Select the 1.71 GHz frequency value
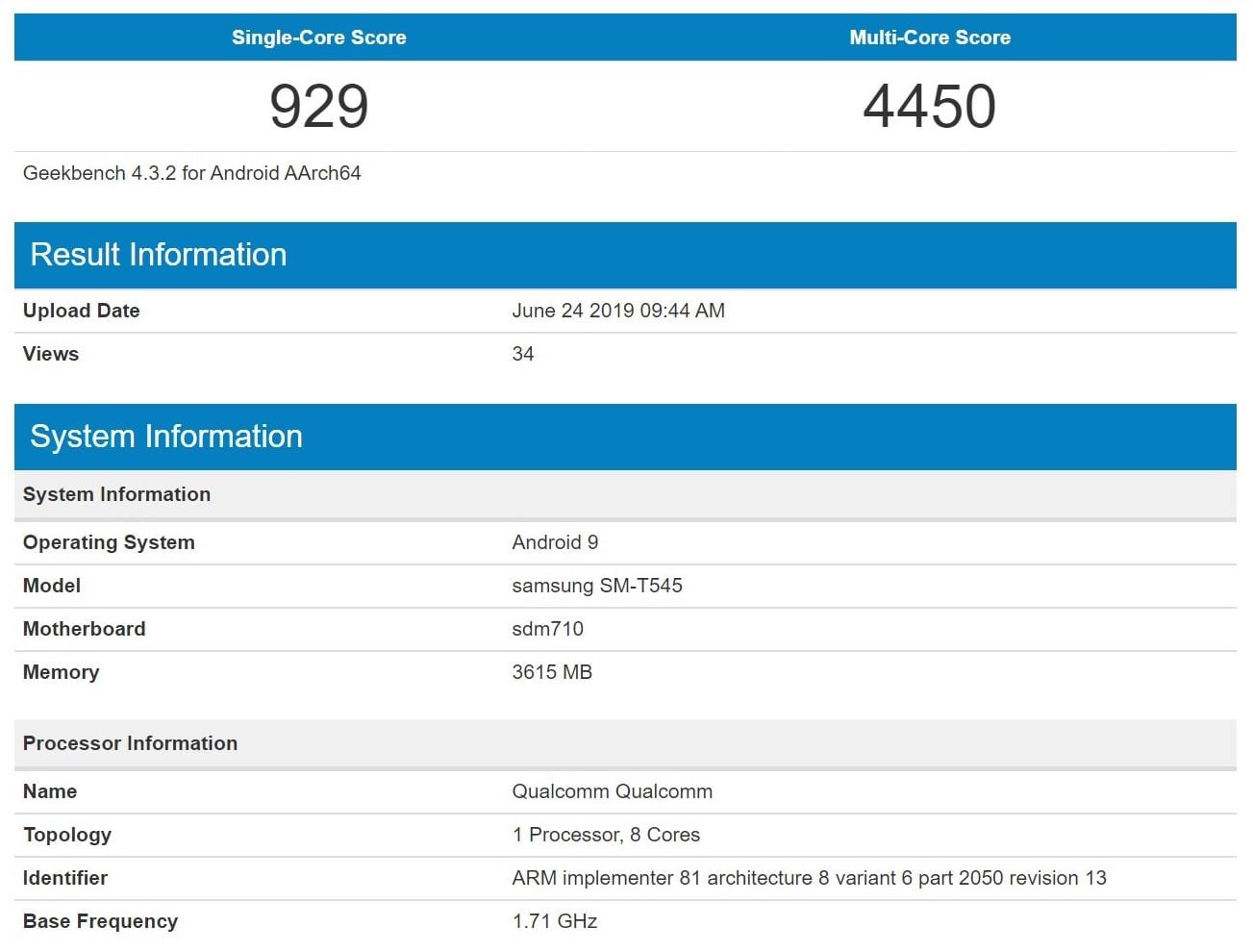The image size is (1253, 952). [x=555, y=921]
